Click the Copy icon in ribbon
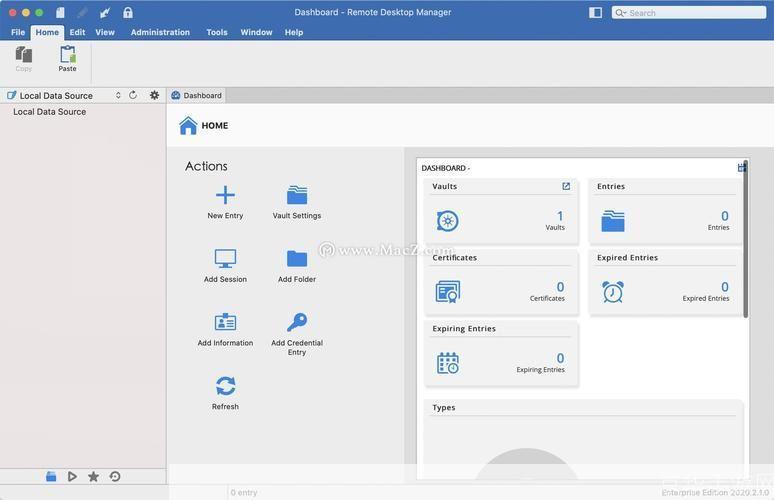This screenshot has height=500, width=774. 24,54
